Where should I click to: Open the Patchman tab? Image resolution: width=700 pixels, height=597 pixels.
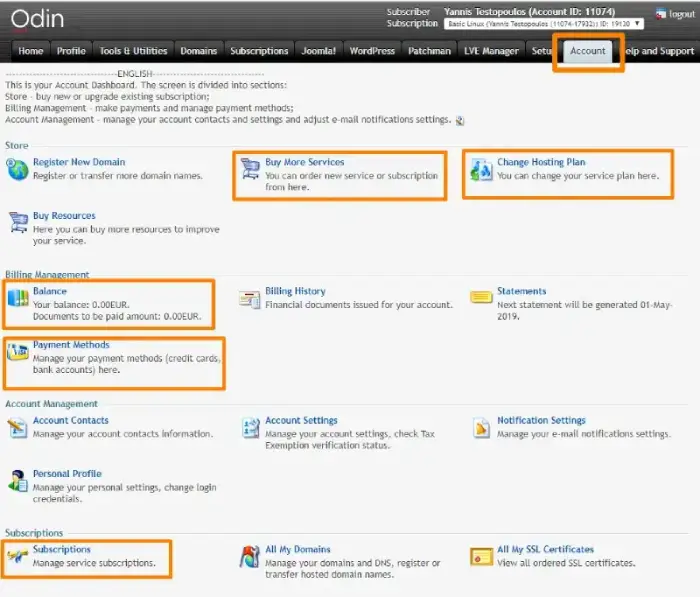pyautogui.click(x=429, y=51)
